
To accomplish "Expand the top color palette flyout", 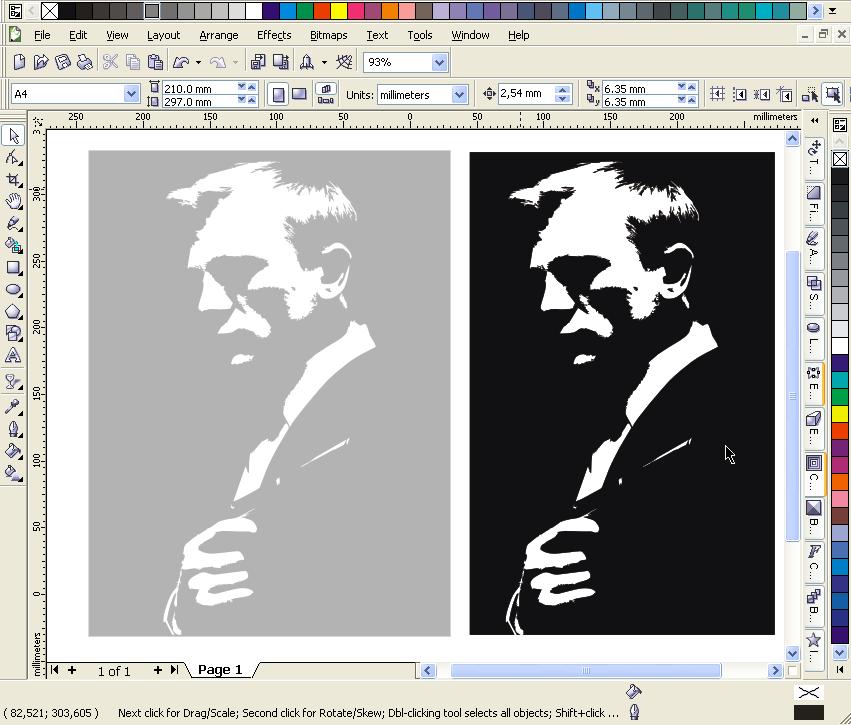I will pyautogui.click(x=833, y=10).
